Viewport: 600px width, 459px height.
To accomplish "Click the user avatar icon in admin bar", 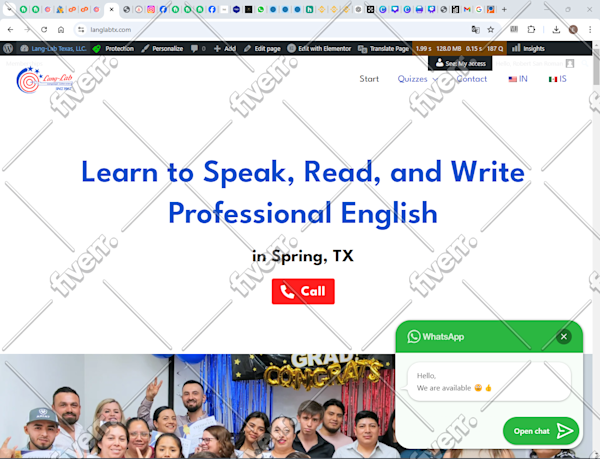I will (570, 63).
